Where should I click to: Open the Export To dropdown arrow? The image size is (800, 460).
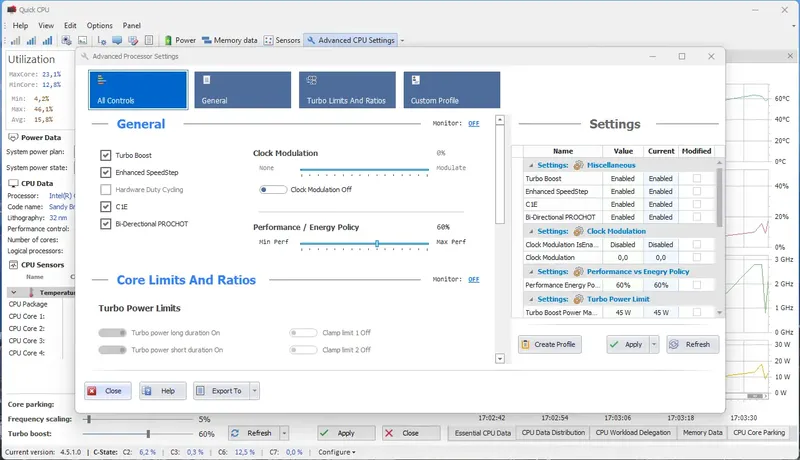[254, 391]
